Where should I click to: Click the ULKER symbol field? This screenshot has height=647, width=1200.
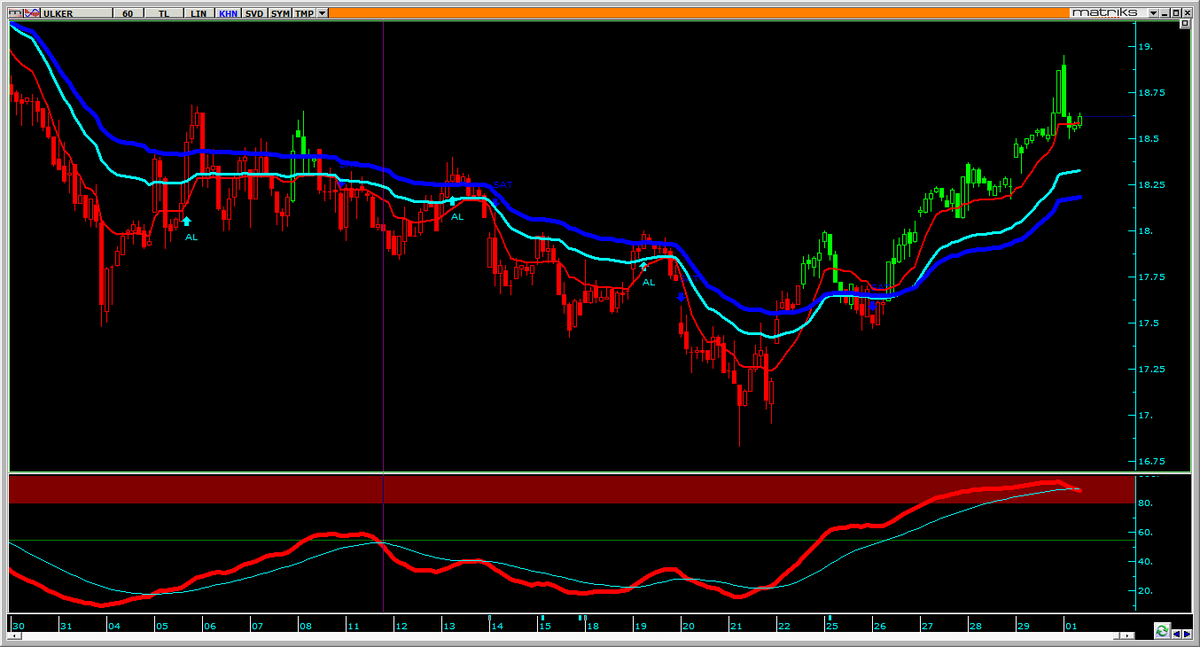pyautogui.click(x=77, y=13)
